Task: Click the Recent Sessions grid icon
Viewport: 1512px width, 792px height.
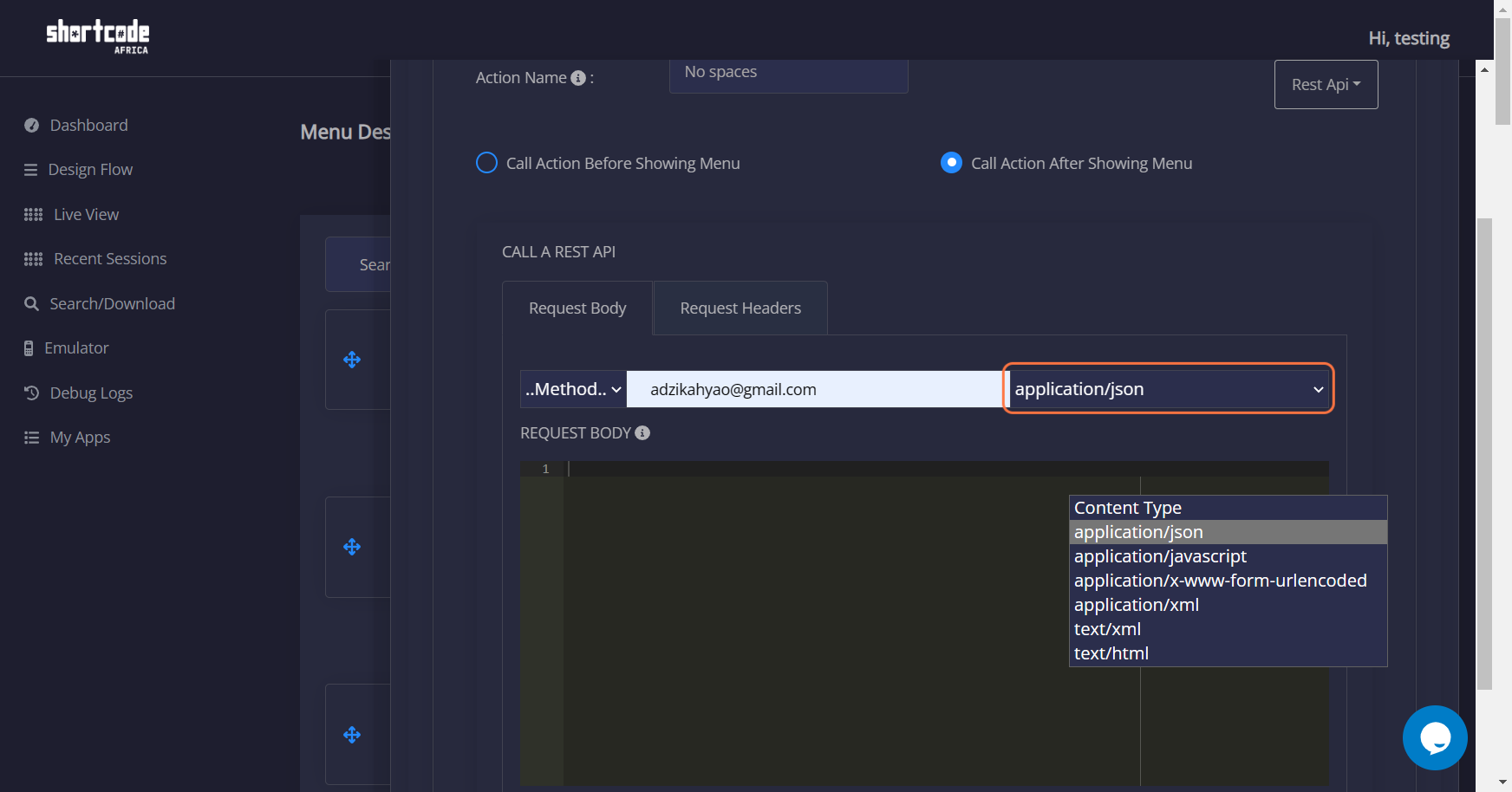Action: point(33,259)
